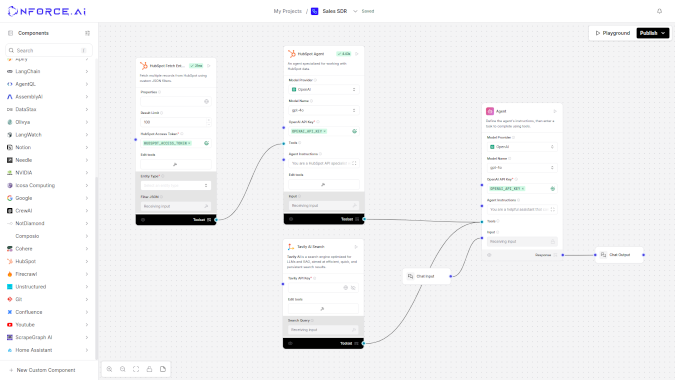Toggle Tavily API key visibility eye
The height and width of the screenshot is (380, 675).
coord(353,287)
